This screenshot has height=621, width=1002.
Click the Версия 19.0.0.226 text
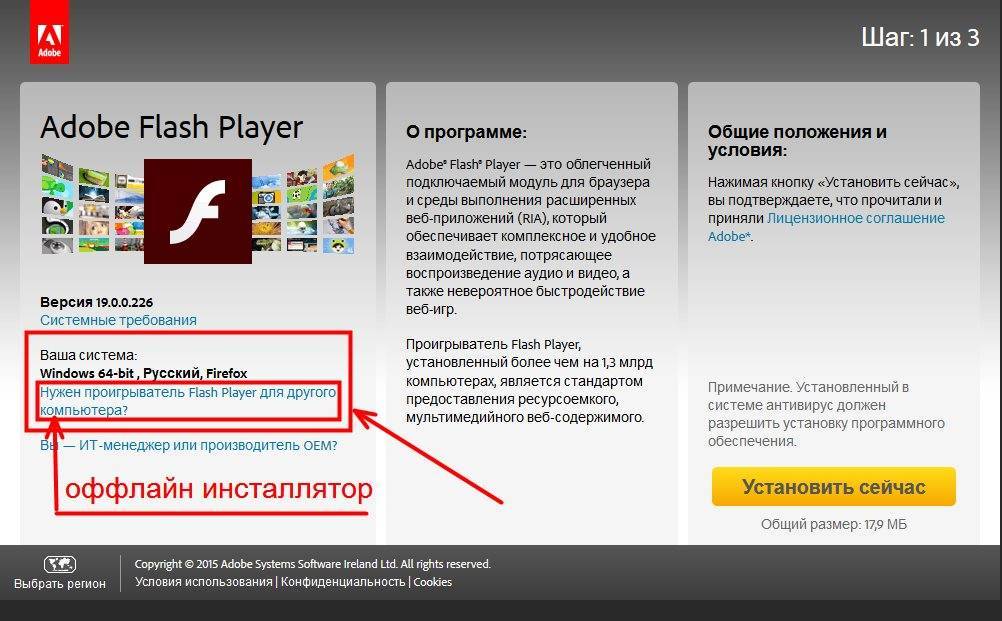[x=96, y=302]
